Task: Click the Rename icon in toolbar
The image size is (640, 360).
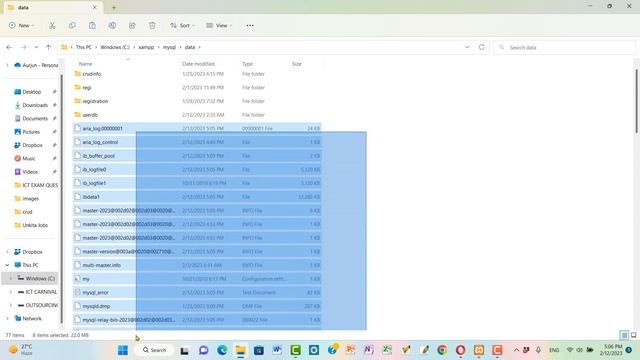Action: (112, 25)
